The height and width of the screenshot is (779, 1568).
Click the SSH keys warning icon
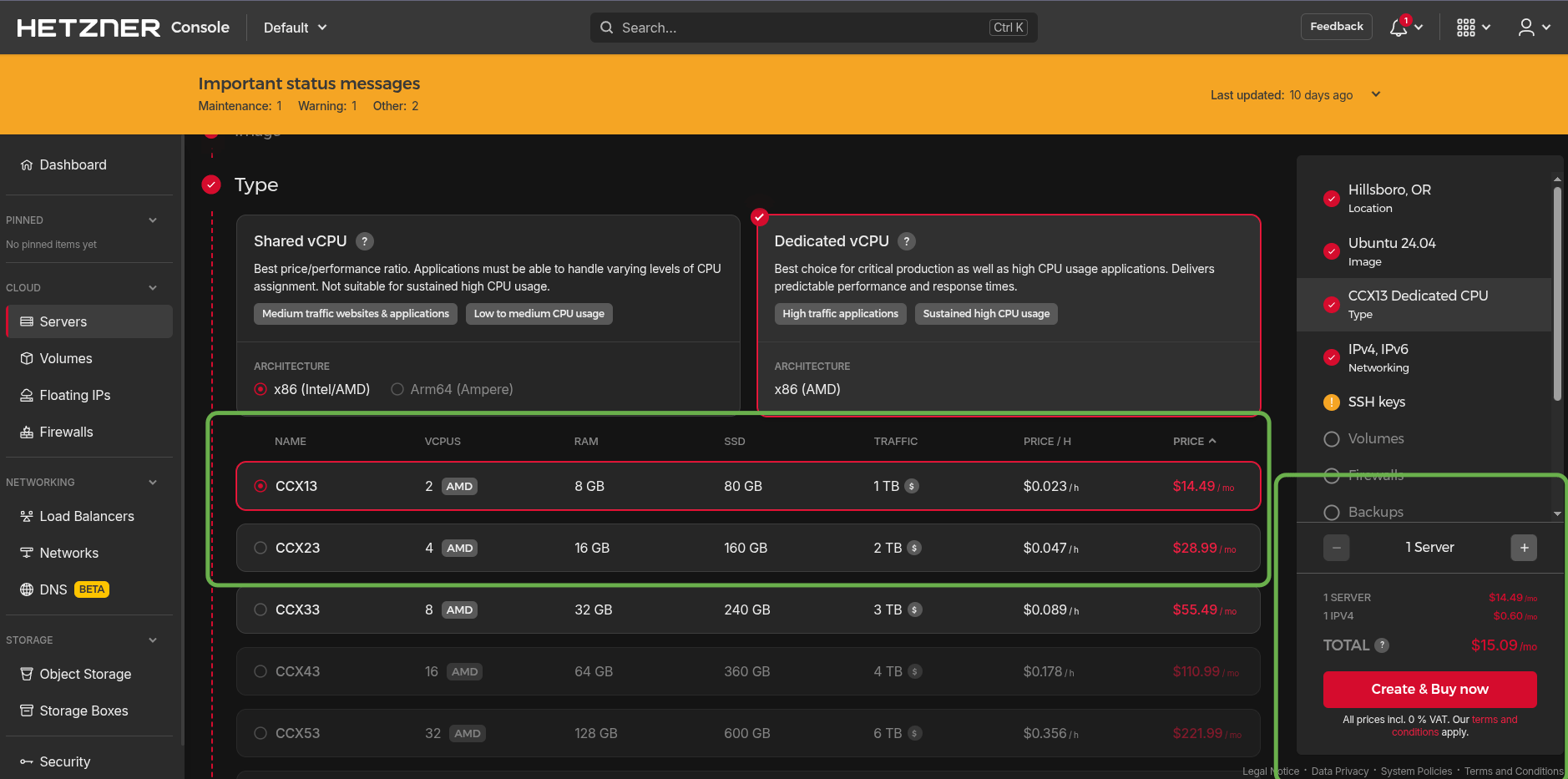(x=1332, y=402)
